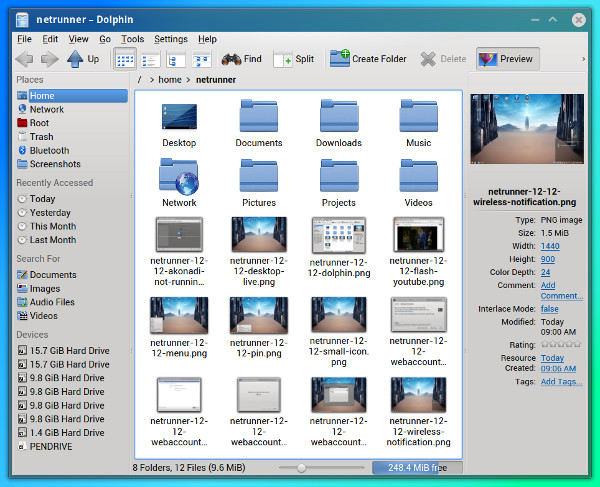Image resolution: width=600 pixels, height=487 pixels.
Task: Select the Downloads folder icon
Action: 339,116
